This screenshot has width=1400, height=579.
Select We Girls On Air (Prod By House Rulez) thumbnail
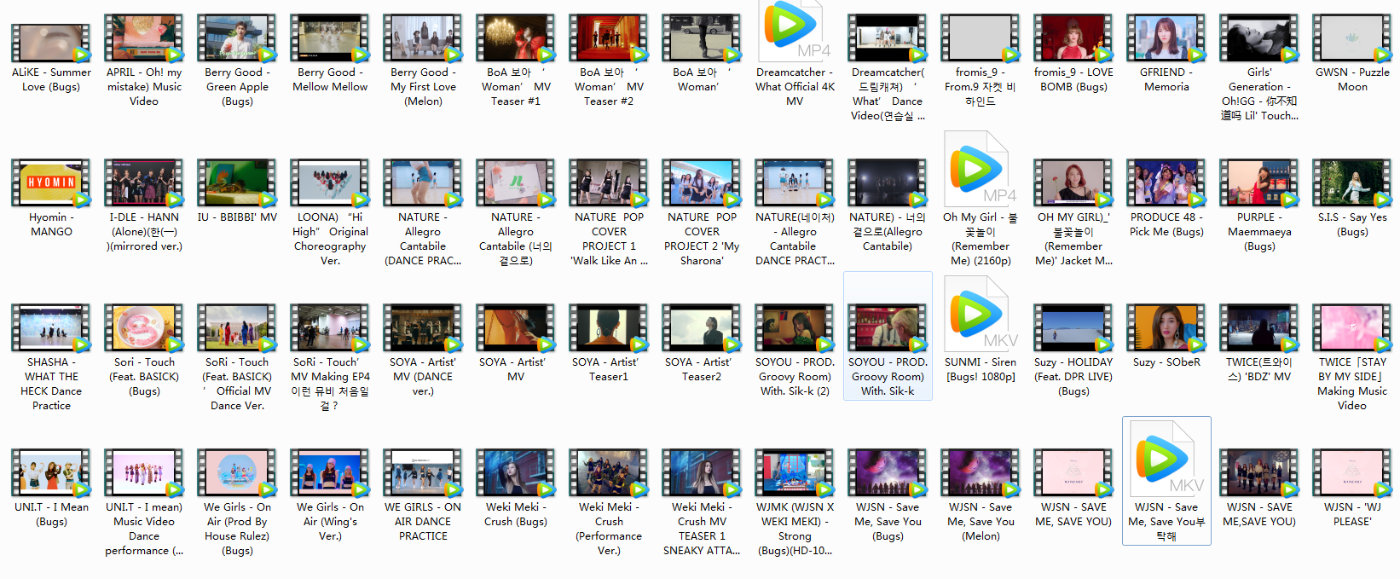click(x=237, y=473)
